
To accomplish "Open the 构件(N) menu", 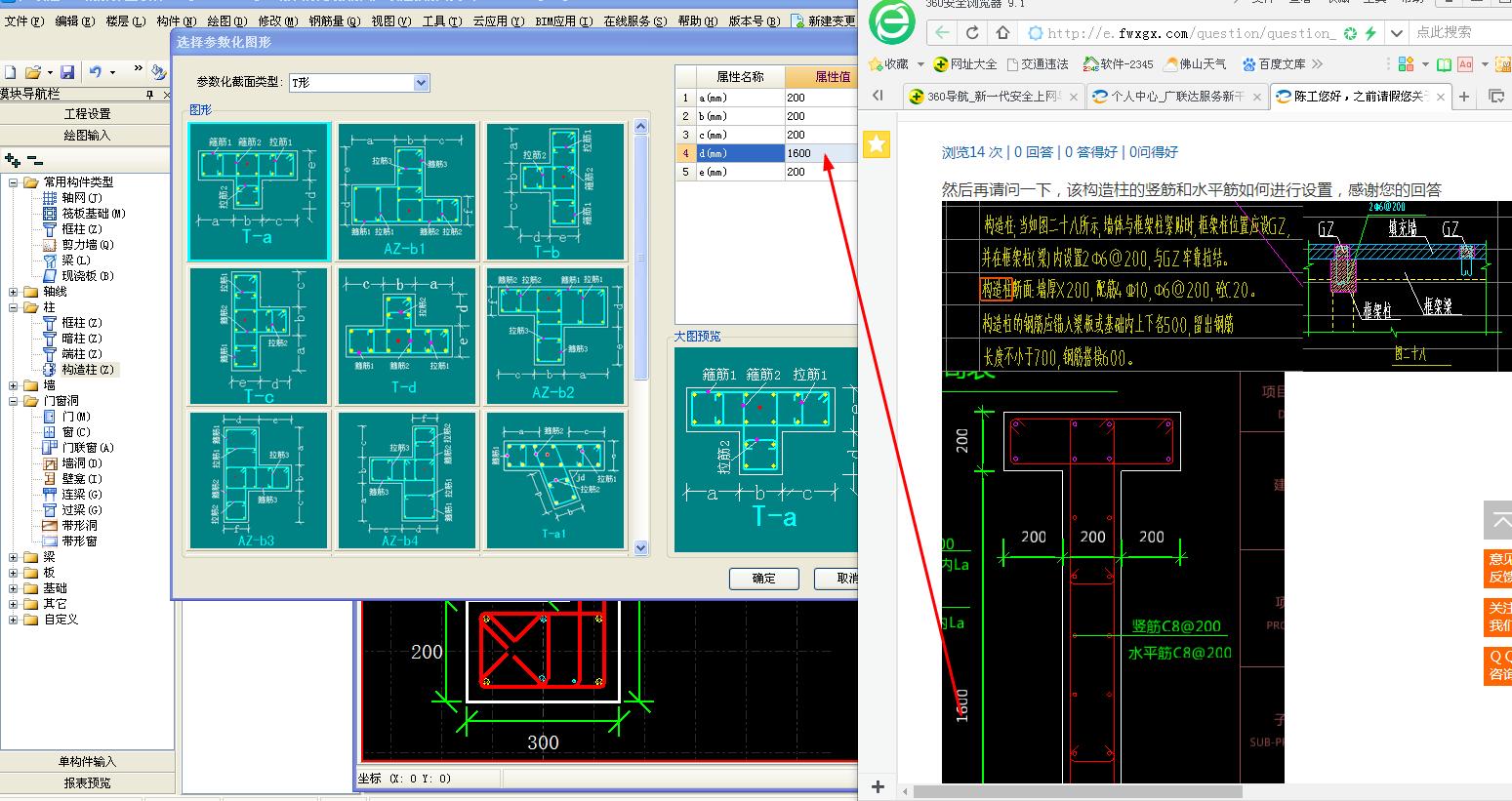I will coord(177,20).
